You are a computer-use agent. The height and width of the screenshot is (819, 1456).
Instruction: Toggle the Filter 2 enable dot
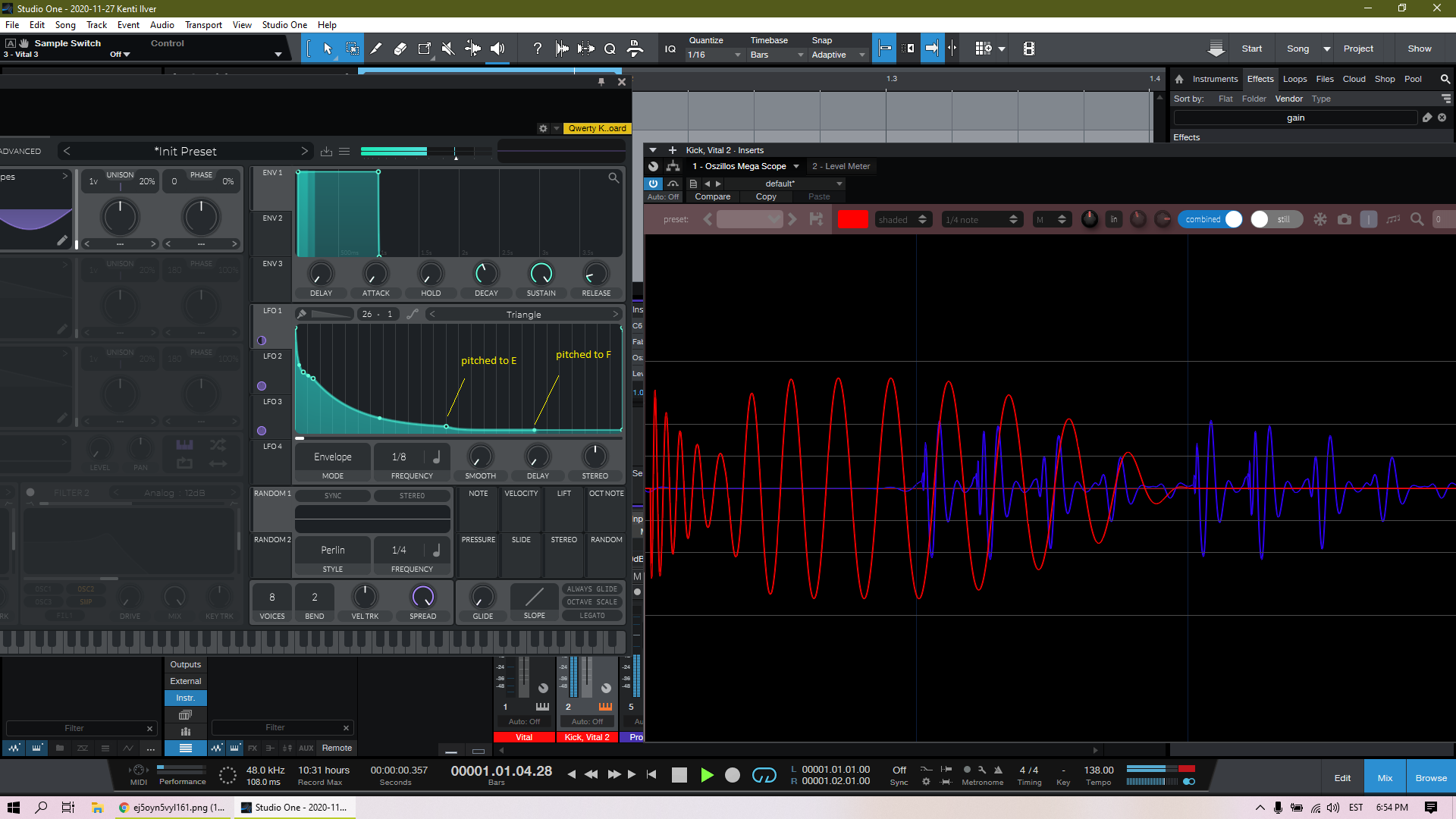30,492
